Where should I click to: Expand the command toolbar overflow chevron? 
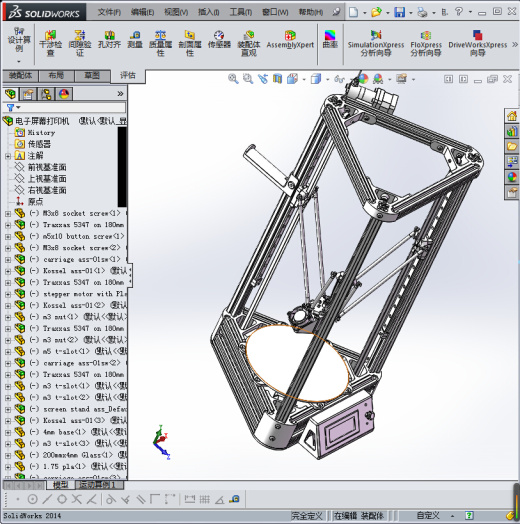(x=515, y=44)
